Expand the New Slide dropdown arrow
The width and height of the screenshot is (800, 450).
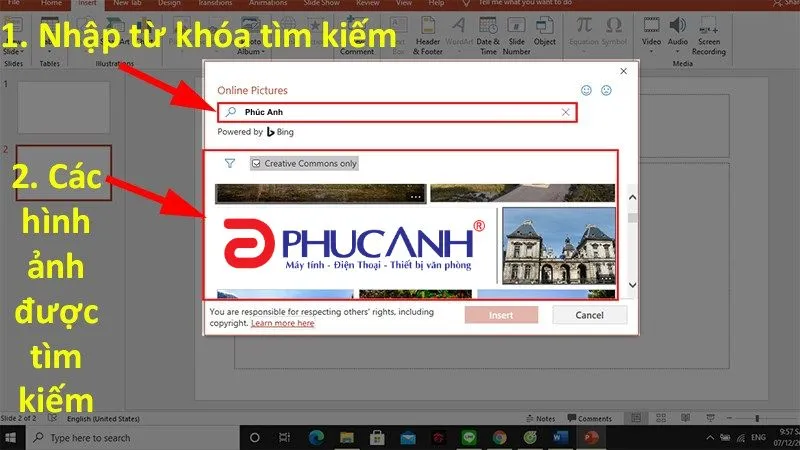click(x=22, y=52)
